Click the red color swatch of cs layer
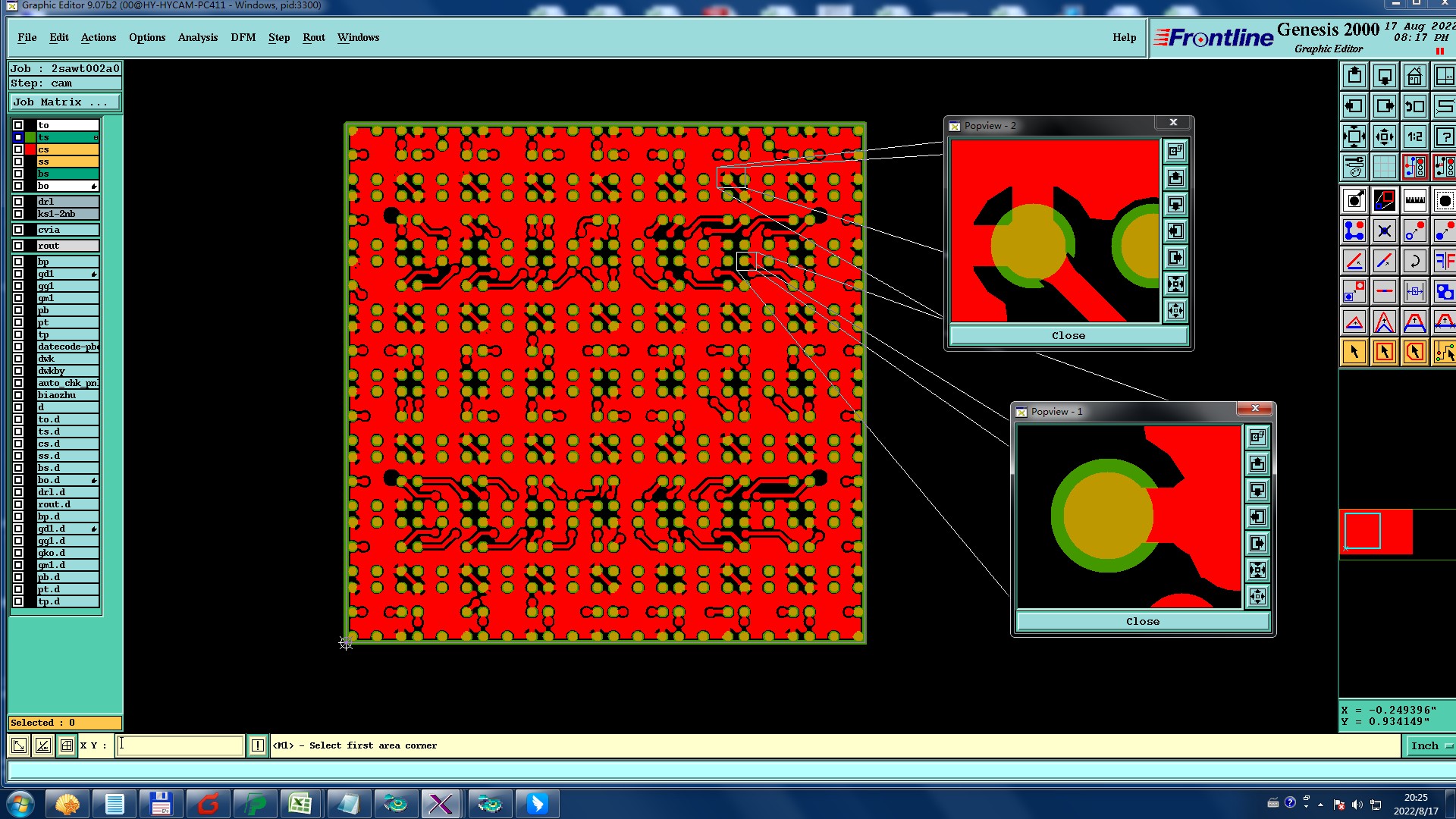This screenshot has width=1456, height=819. click(x=30, y=149)
